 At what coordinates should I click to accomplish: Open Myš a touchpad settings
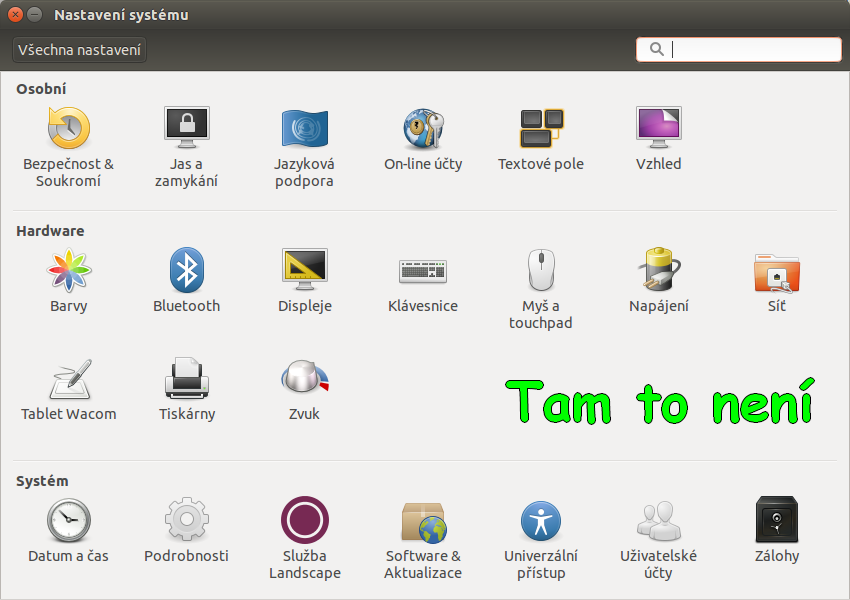(541, 289)
